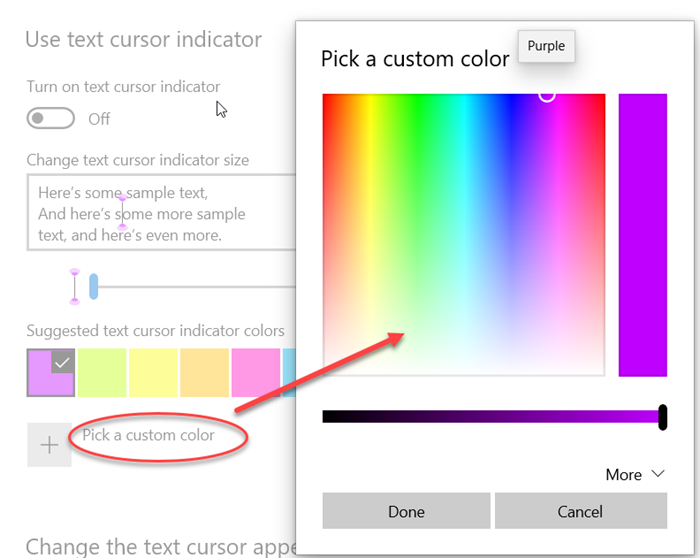
Task: Click the text cursor indicator size icon
Action: 74,287
